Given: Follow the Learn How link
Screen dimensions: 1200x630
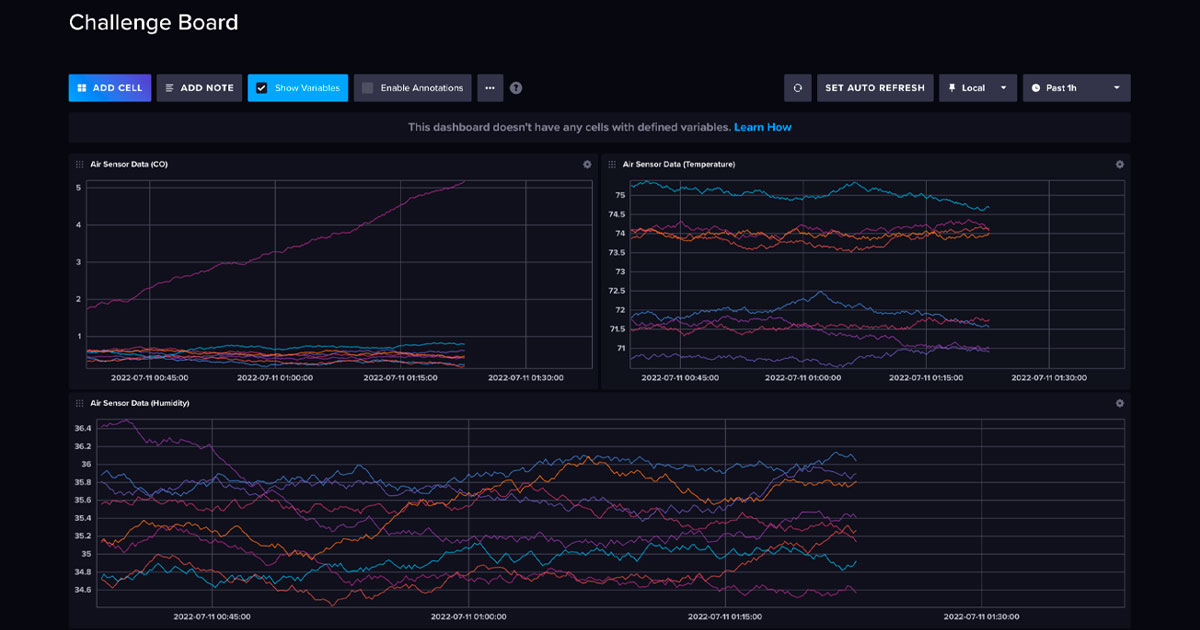Looking at the screenshot, I should tap(765, 127).
